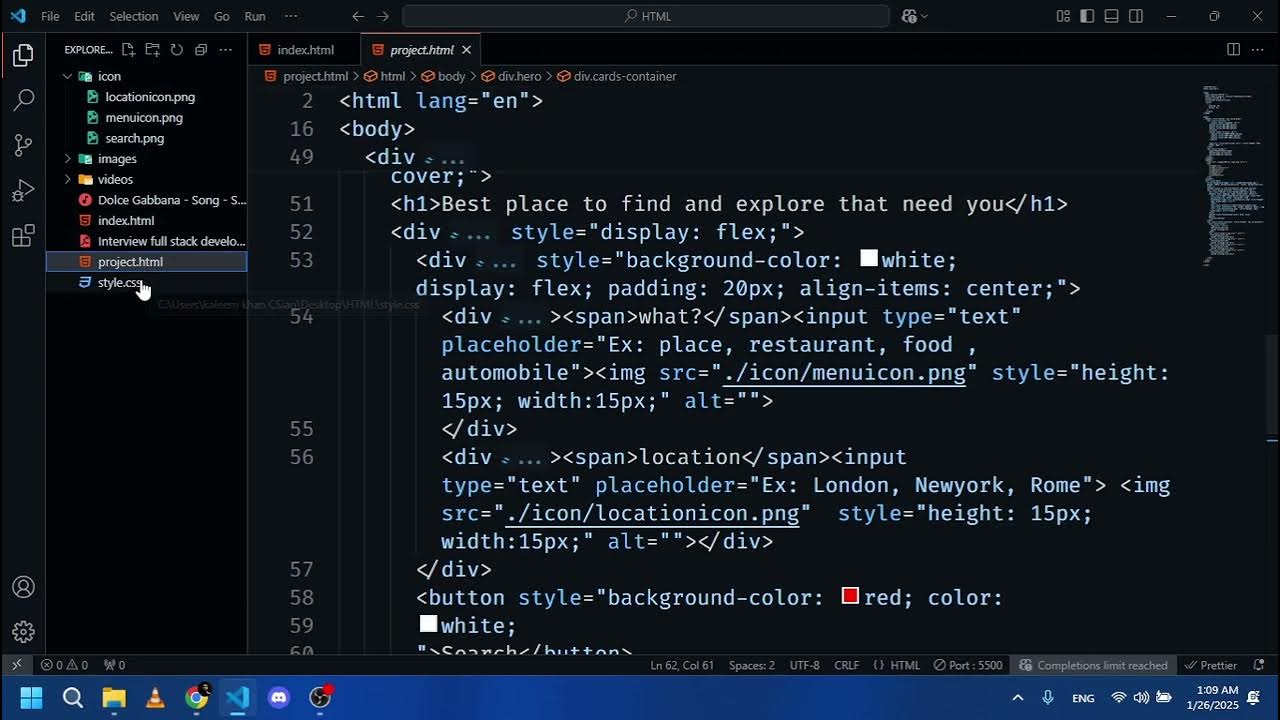Image resolution: width=1280 pixels, height=720 pixels.
Task: Open the white color swatch on line 59
Action: (428, 624)
